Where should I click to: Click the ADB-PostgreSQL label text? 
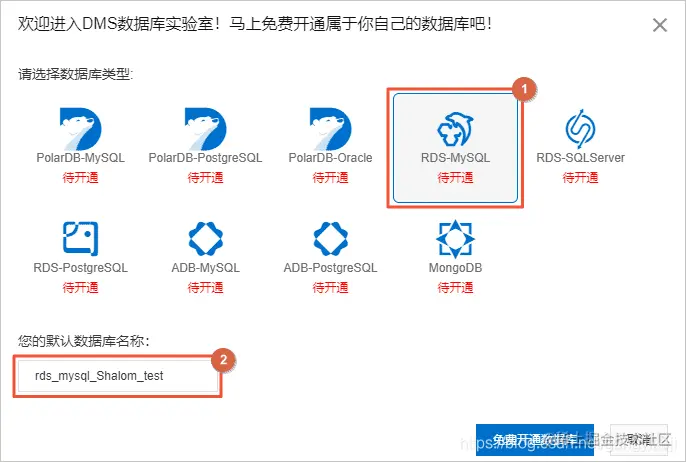coord(330,267)
